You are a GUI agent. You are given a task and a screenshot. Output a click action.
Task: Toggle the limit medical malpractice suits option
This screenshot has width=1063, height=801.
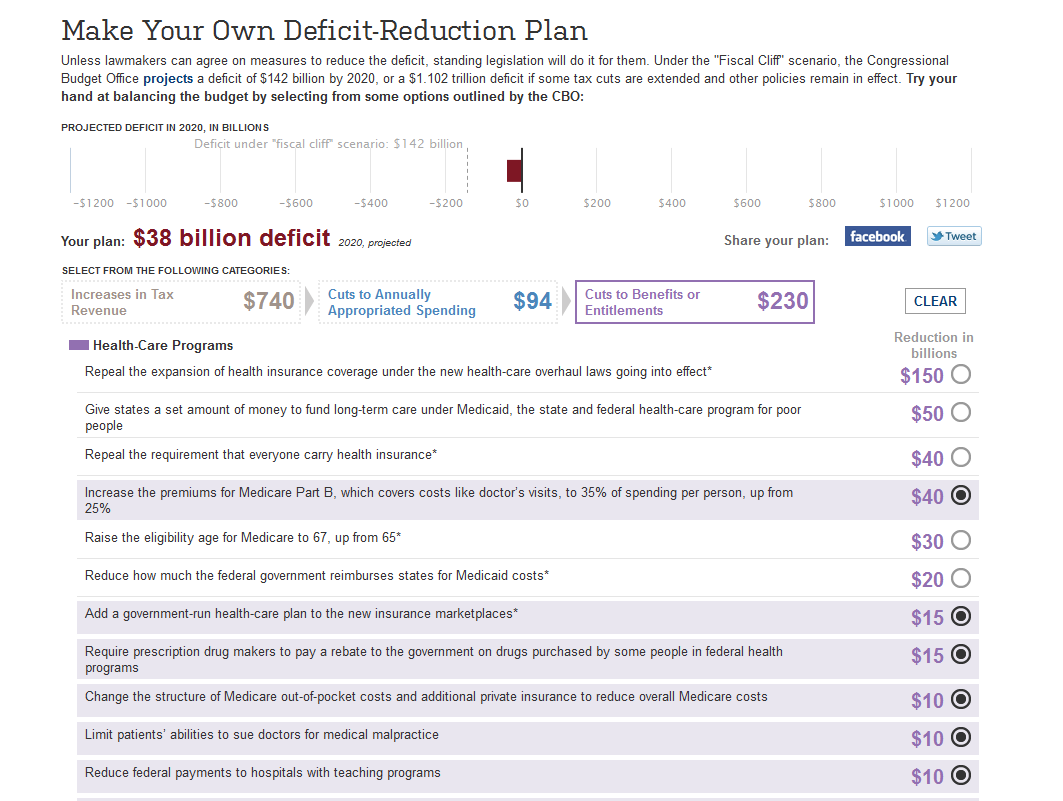pos(961,737)
